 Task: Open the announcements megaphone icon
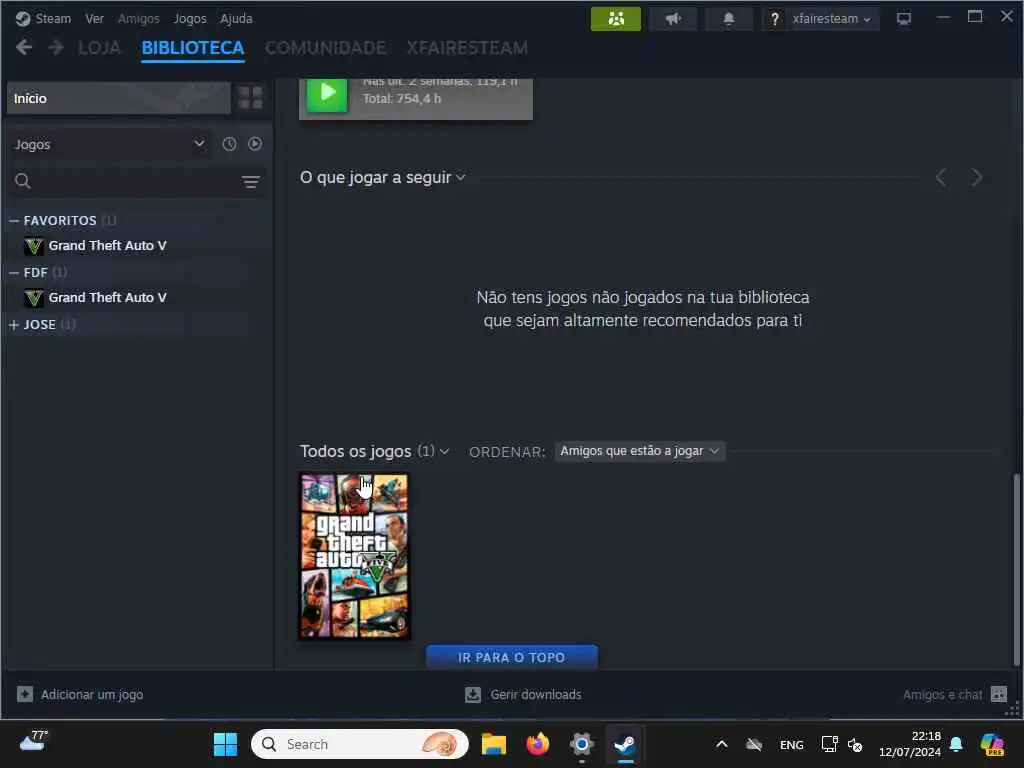673,18
